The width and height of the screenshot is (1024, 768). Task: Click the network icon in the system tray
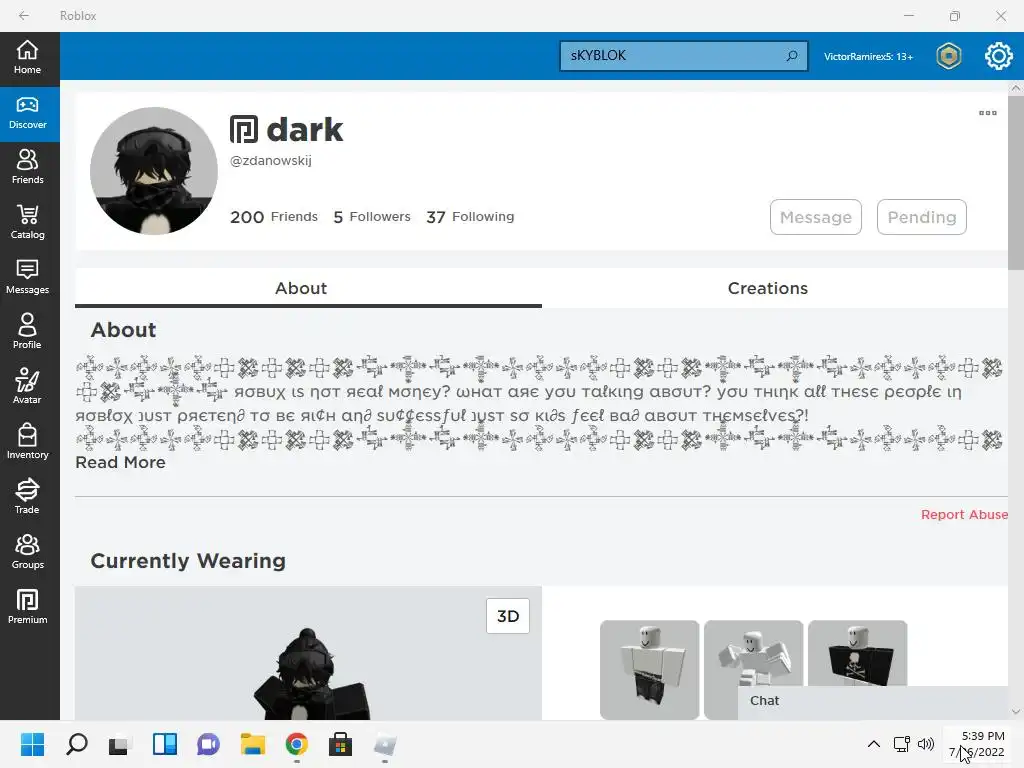click(902, 744)
